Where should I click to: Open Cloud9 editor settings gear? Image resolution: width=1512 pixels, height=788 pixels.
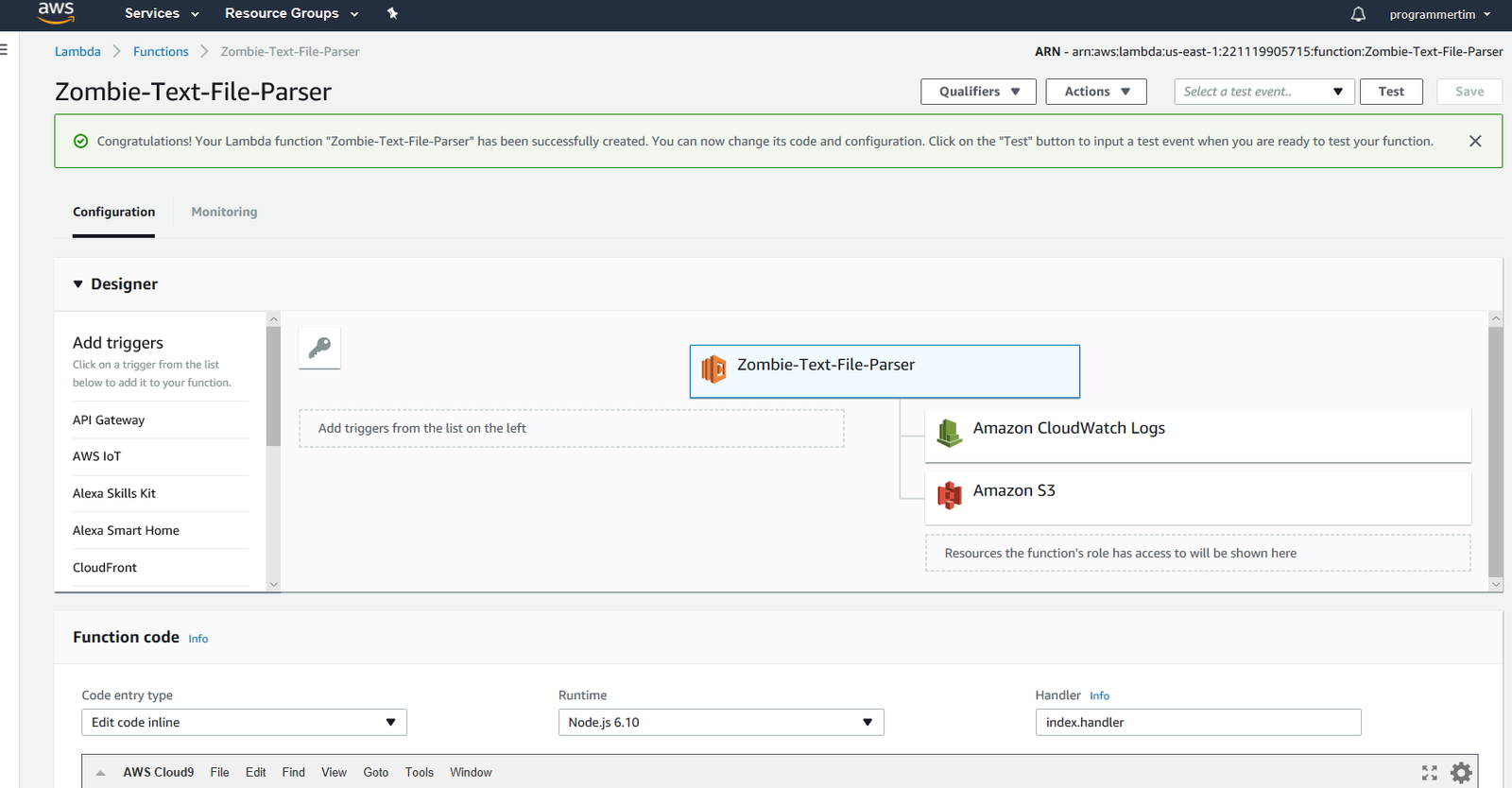[x=1461, y=773]
